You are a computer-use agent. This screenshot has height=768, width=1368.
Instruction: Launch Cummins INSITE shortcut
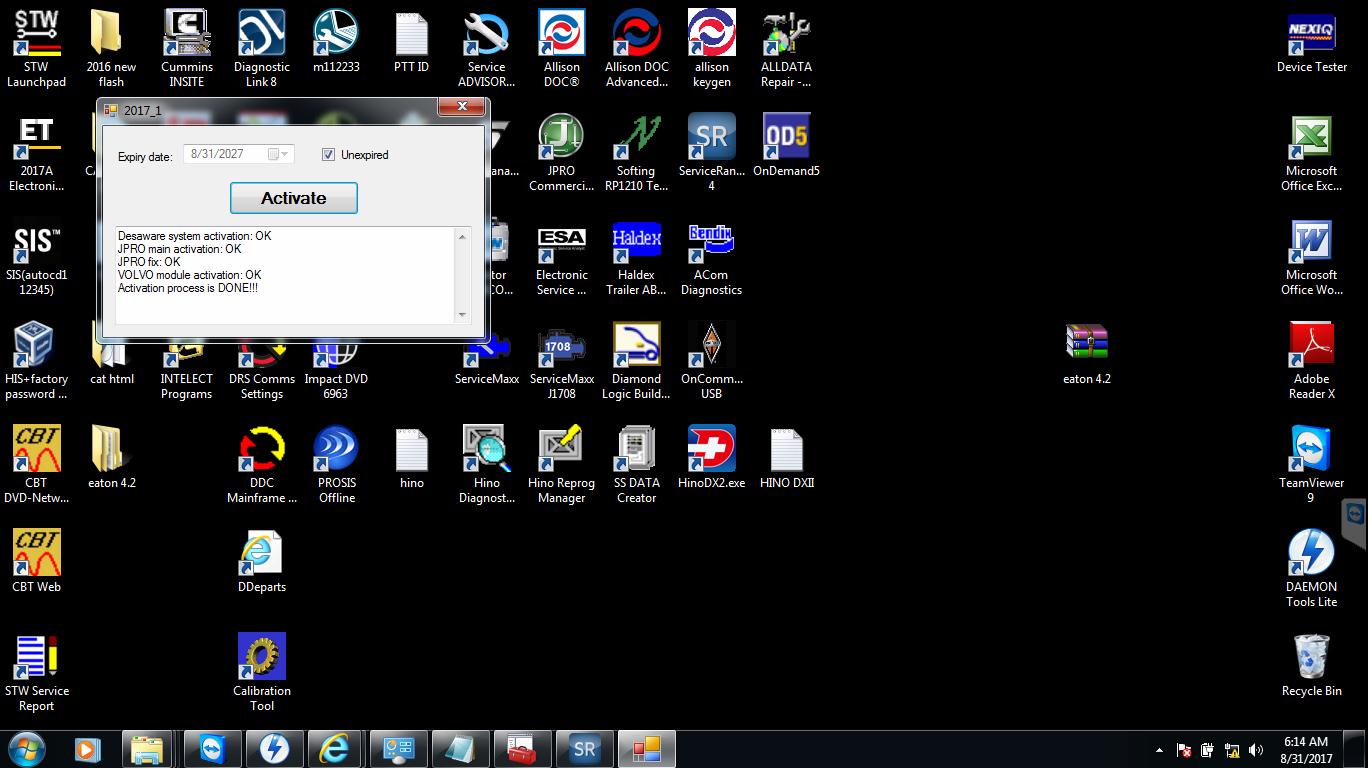coord(186,48)
